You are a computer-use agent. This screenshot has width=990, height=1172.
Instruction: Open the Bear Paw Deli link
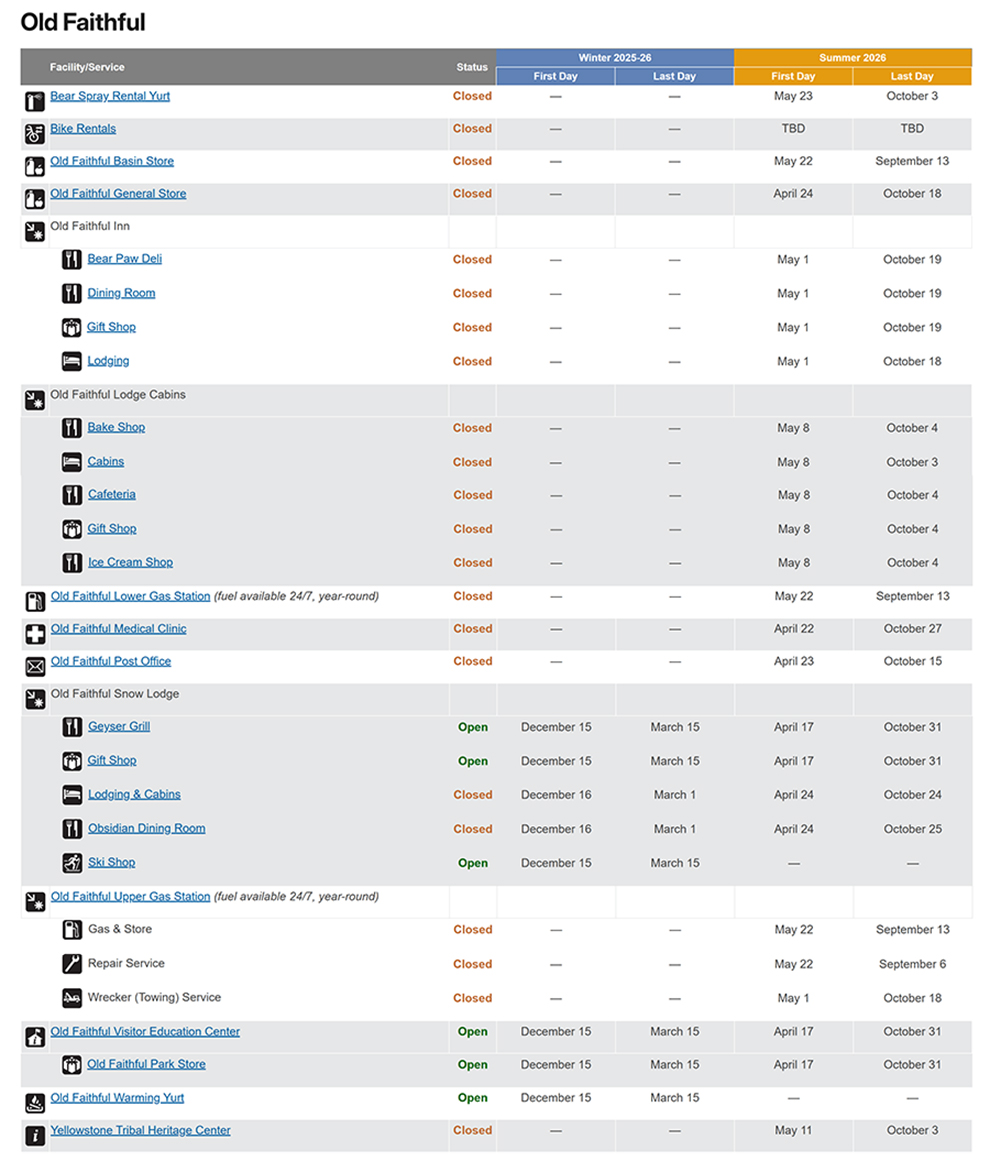coord(124,259)
